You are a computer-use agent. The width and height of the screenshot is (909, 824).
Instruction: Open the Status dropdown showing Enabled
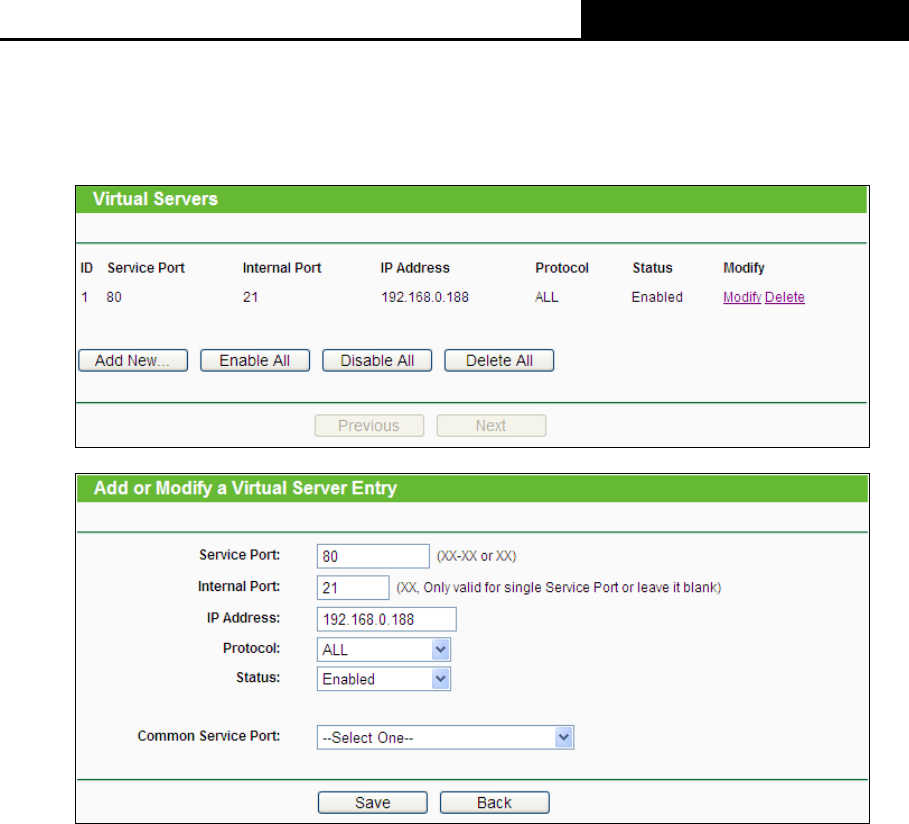(x=383, y=678)
